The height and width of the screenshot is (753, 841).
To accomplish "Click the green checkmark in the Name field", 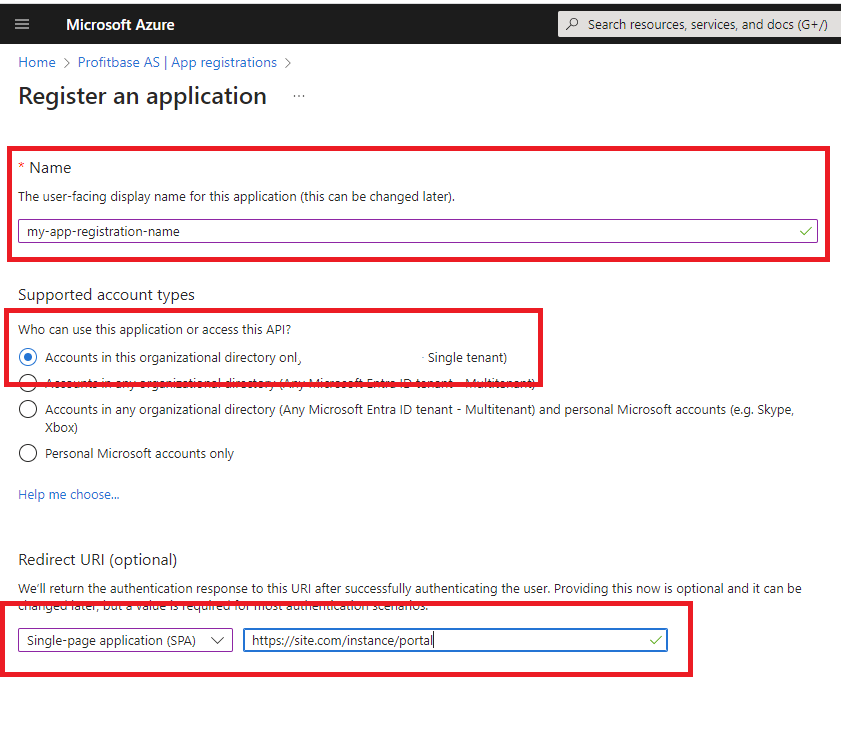I will [806, 231].
